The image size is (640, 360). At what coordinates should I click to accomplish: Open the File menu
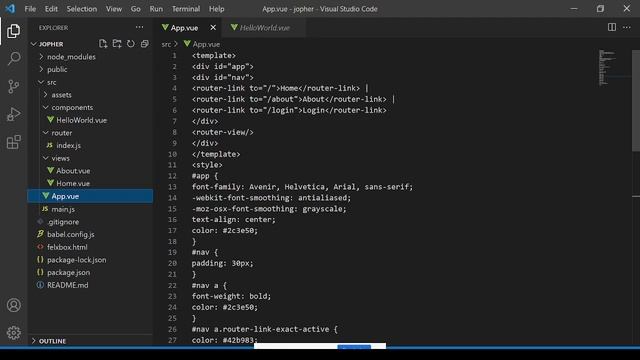30,9
